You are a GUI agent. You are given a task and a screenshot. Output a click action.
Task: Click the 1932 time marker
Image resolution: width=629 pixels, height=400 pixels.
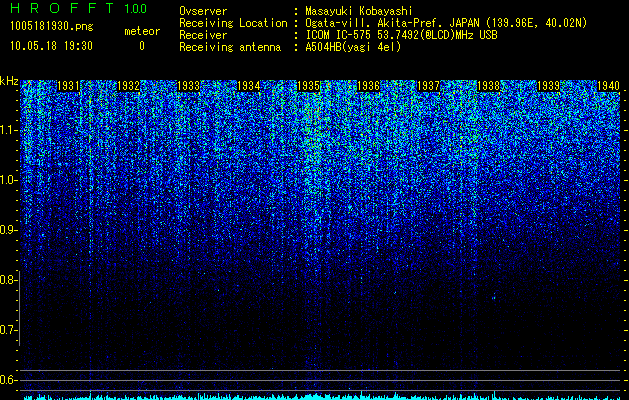point(128,86)
